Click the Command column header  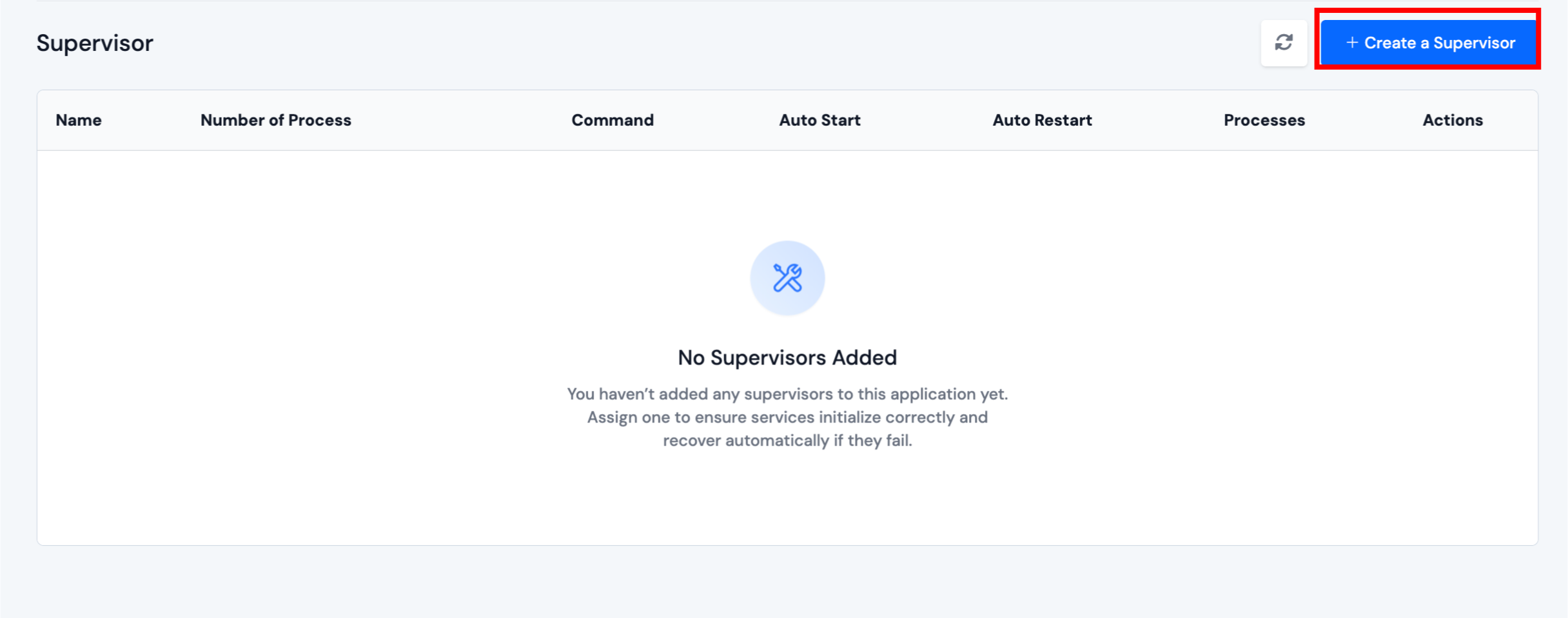[612, 120]
